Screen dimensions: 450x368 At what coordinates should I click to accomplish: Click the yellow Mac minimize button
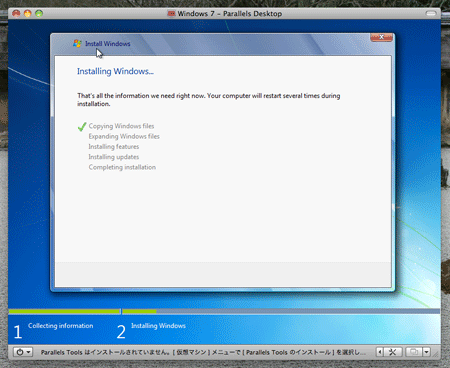pos(27,13)
